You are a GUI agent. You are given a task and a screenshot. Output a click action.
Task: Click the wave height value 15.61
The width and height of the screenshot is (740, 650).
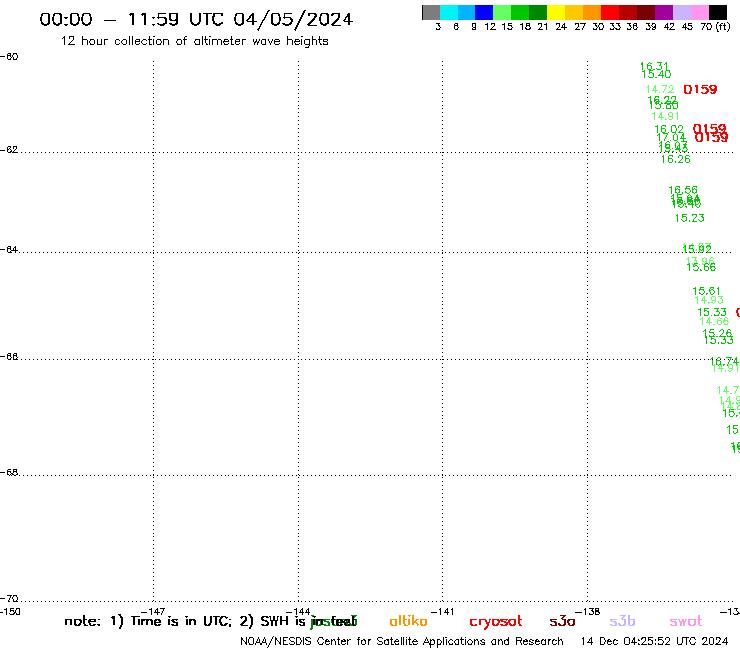click(706, 291)
